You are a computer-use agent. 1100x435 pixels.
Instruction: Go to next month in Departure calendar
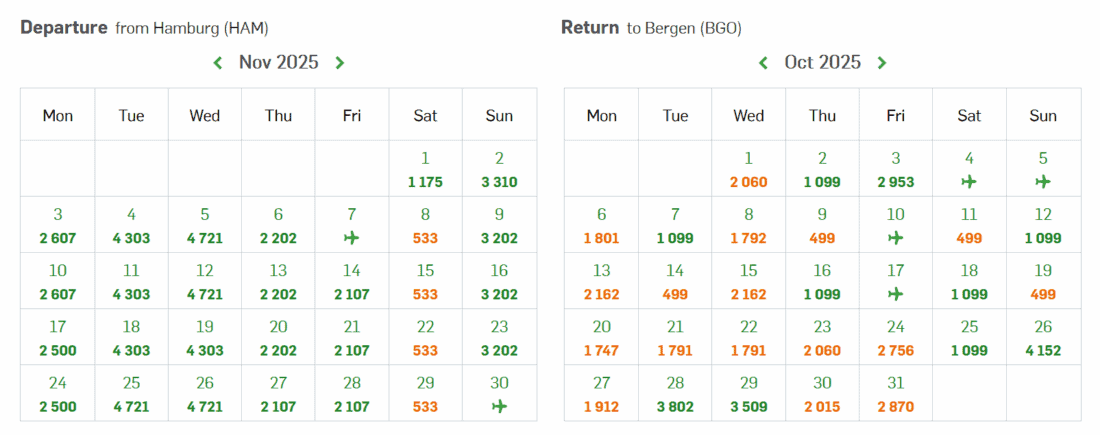[x=340, y=63]
